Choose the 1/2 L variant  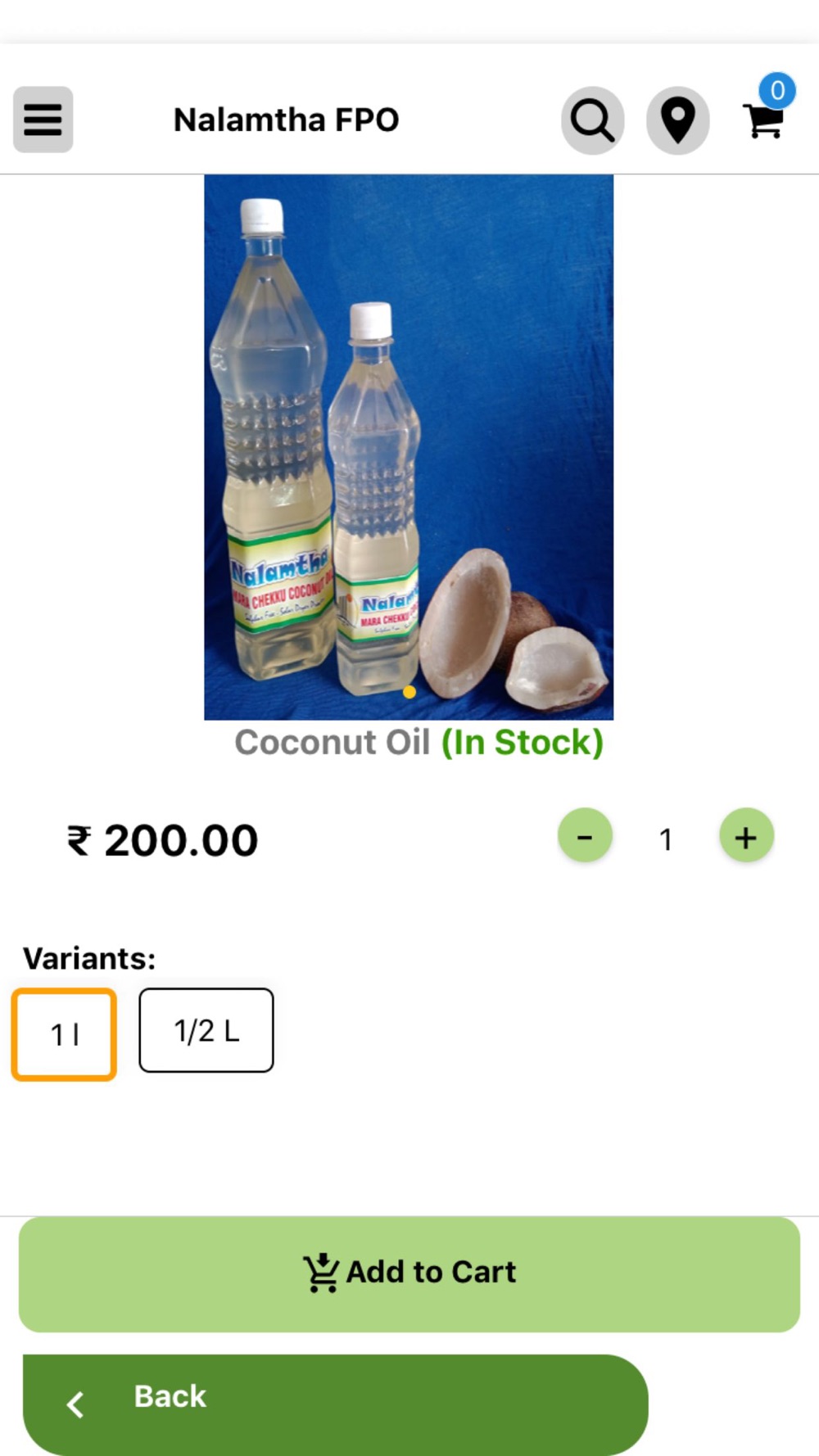pyautogui.click(x=206, y=1030)
